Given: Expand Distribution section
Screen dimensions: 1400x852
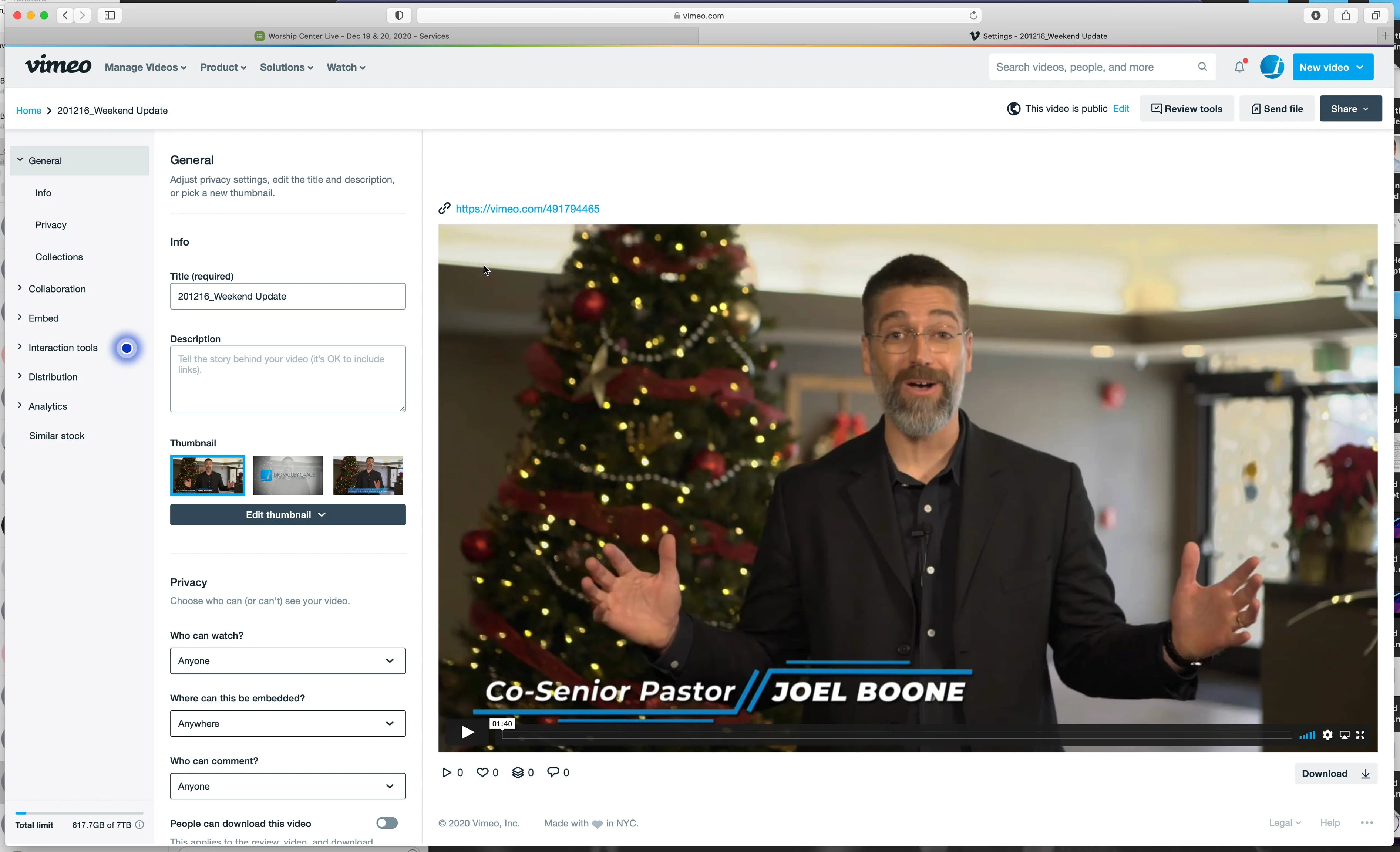Looking at the screenshot, I should pos(52,376).
